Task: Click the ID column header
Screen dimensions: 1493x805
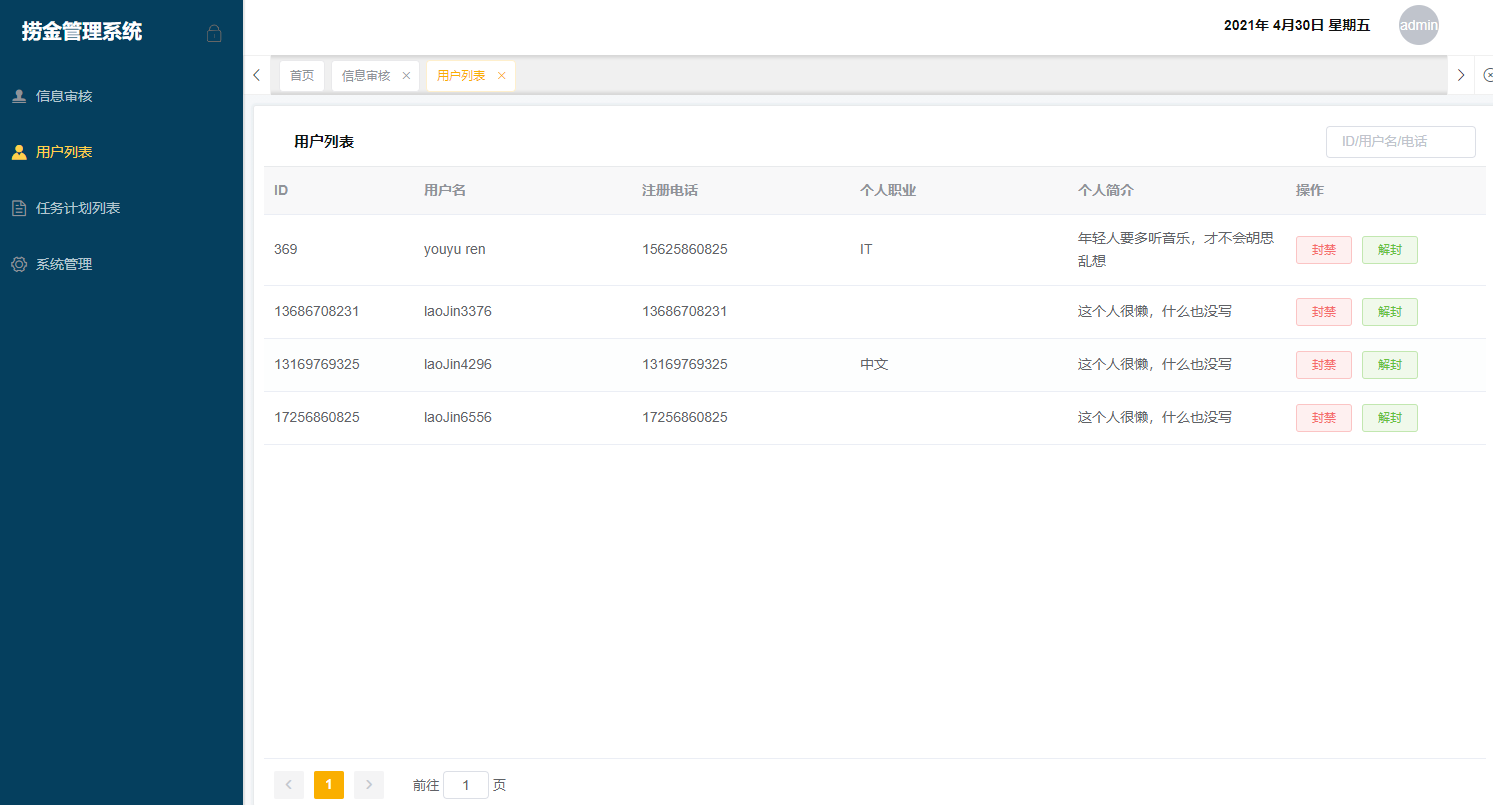Action: [281, 190]
